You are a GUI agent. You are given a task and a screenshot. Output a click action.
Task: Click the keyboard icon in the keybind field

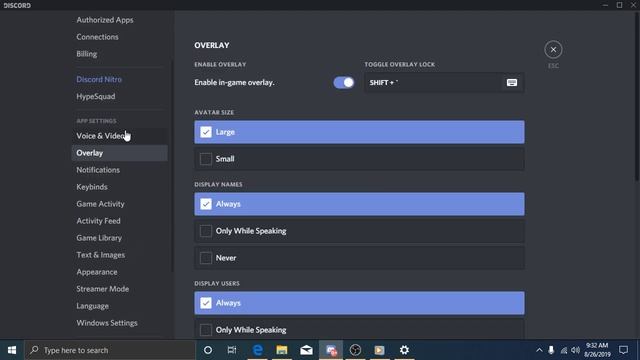click(x=511, y=82)
